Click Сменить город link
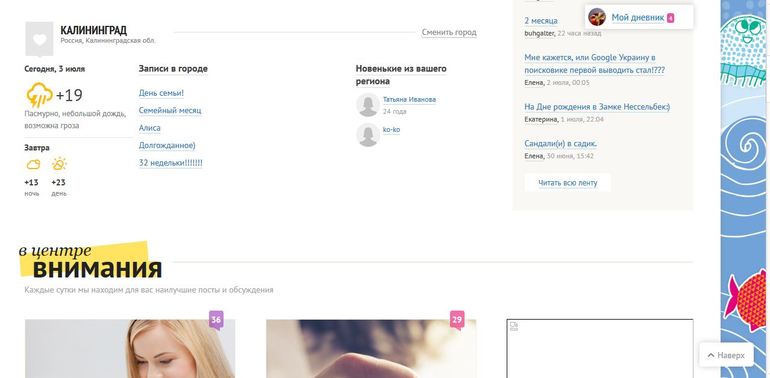Viewport: 770px width, 378px height. 449,32
